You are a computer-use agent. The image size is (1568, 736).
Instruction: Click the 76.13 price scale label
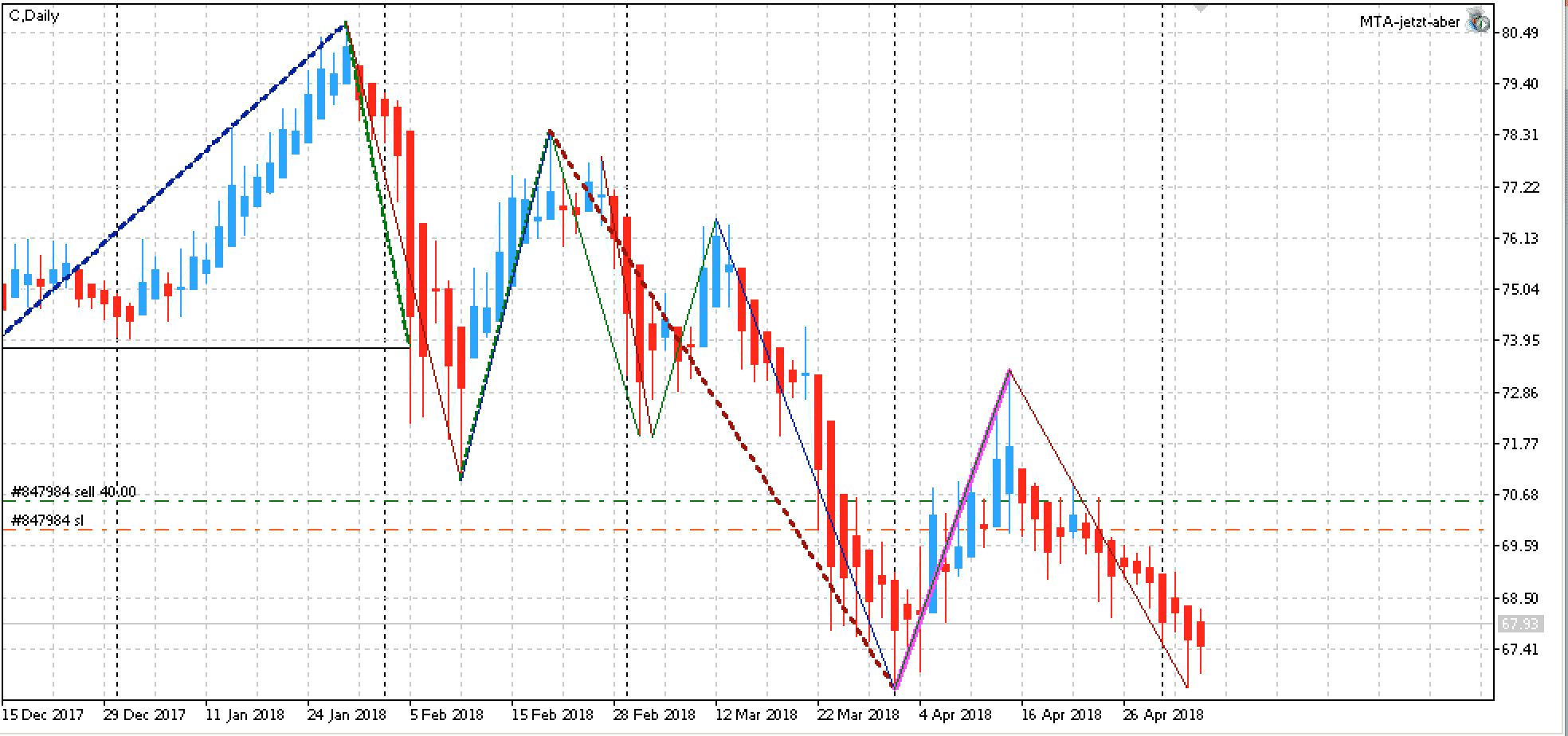pos(1519,238)
